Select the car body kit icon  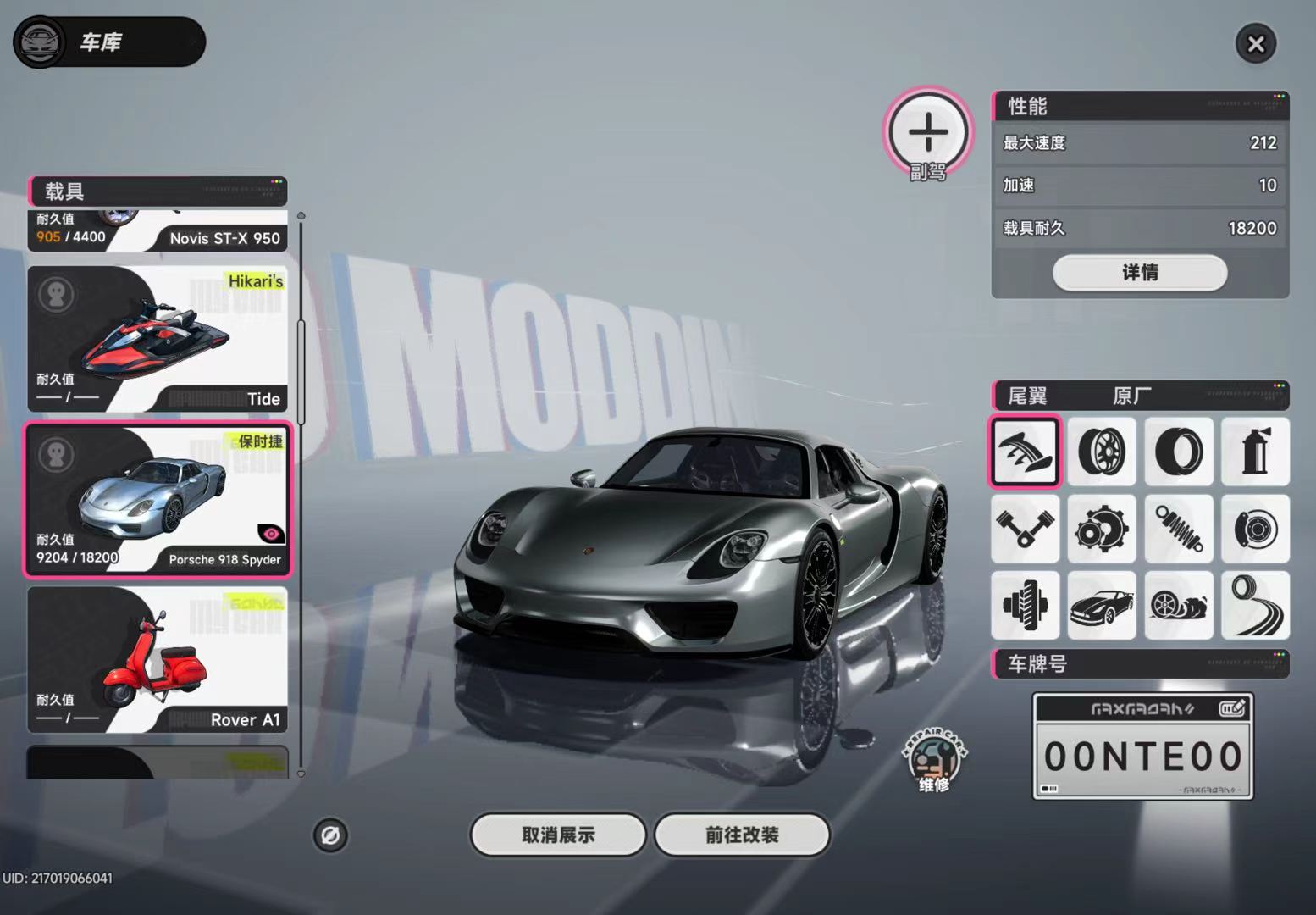pyautogui.click(x=1102, y=605)
